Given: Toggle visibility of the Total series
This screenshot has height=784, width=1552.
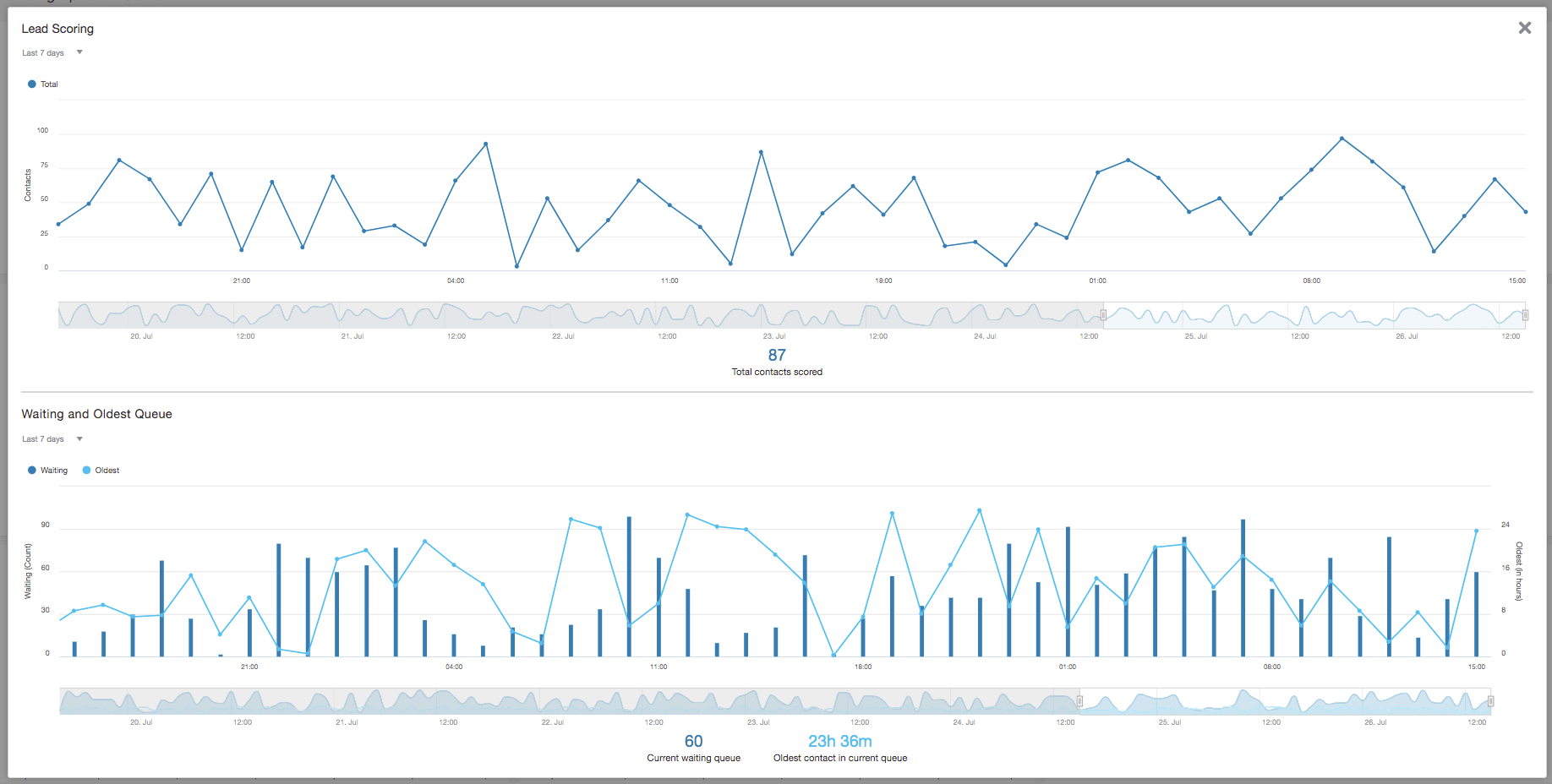Looking at the screenshot, I should (48, 84).
